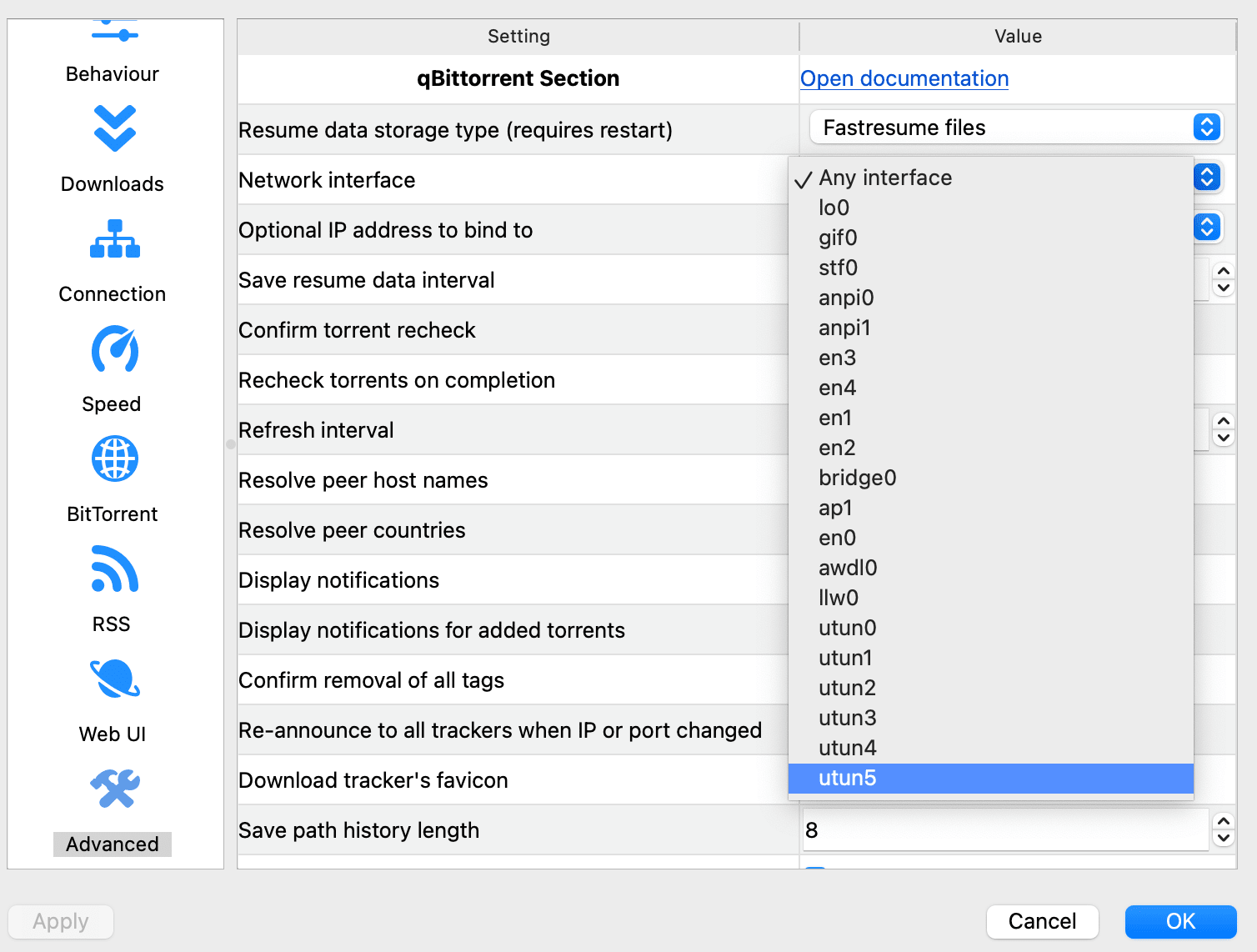The height and width of the screenshot is (952, 1257).
Task: Choose anpi1 network interface
Action: [991, 328]
